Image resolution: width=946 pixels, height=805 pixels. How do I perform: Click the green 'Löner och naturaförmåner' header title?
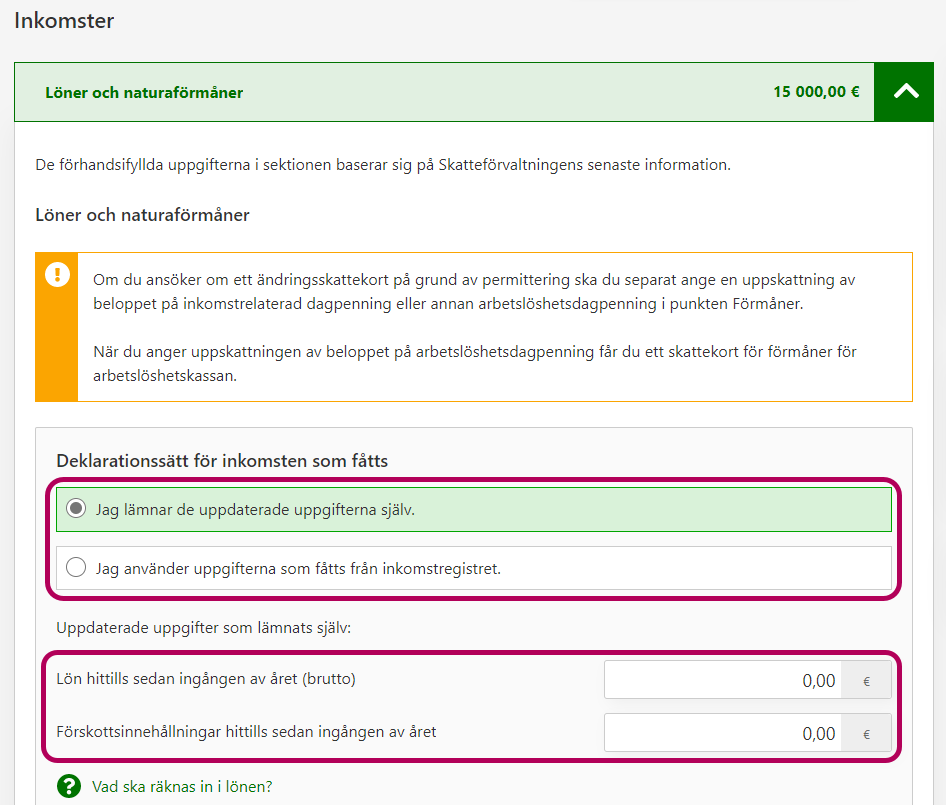(x=144, y=93)
